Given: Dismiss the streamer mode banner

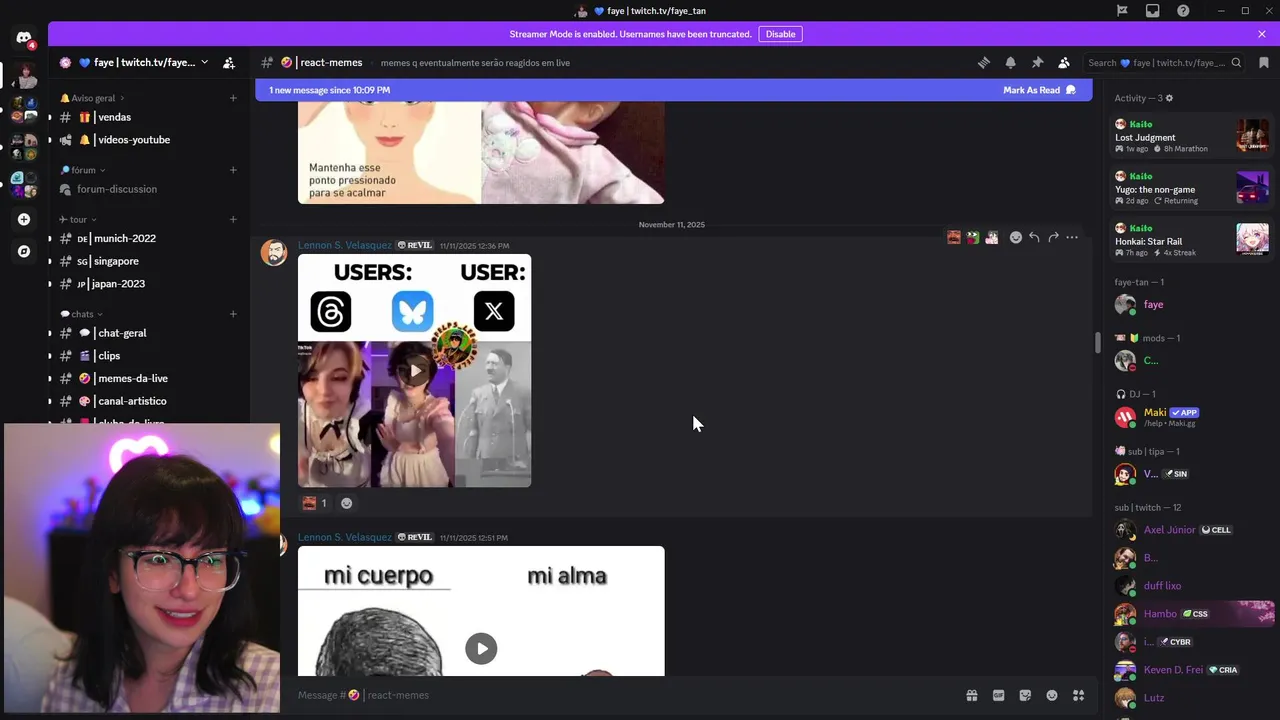Looking at the screenshot, I should 1262,34.
